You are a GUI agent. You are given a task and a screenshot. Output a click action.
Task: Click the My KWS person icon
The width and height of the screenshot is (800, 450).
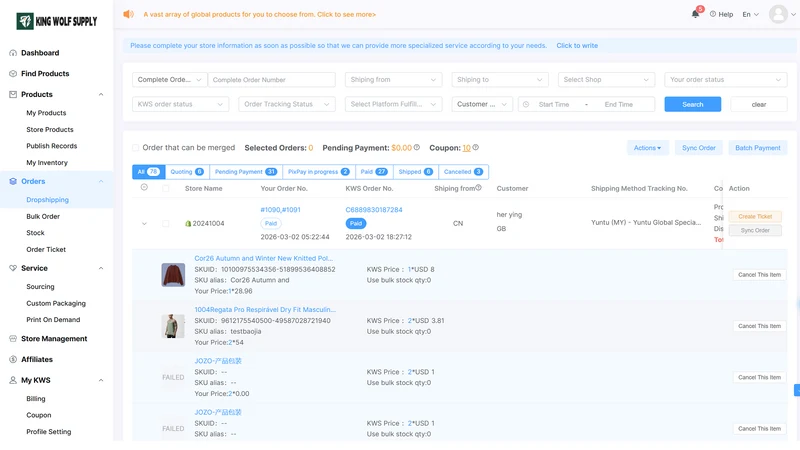pyautogui.click(x=13, y=380)
